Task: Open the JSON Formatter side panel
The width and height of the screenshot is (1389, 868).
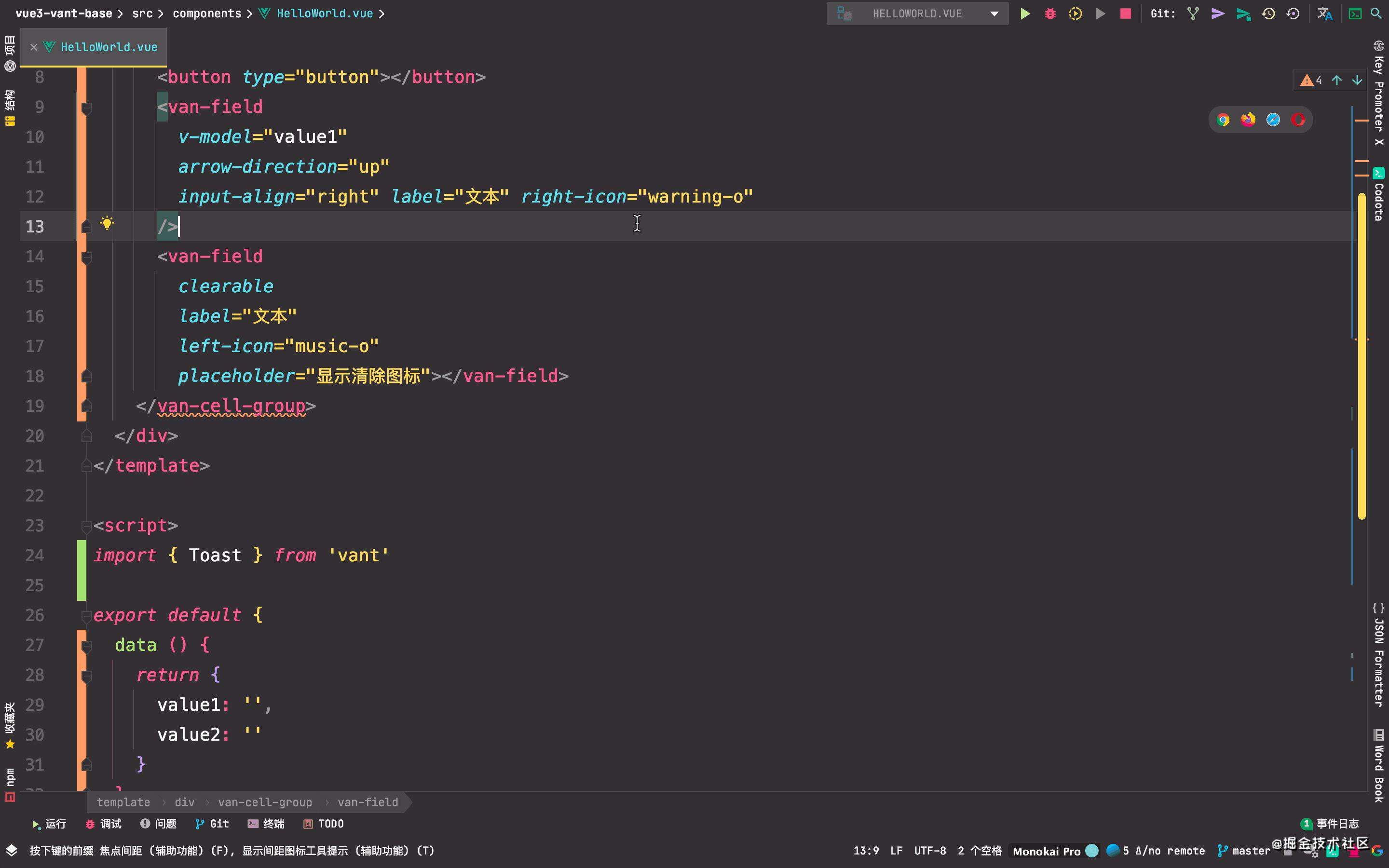Action: [1379, 654]
